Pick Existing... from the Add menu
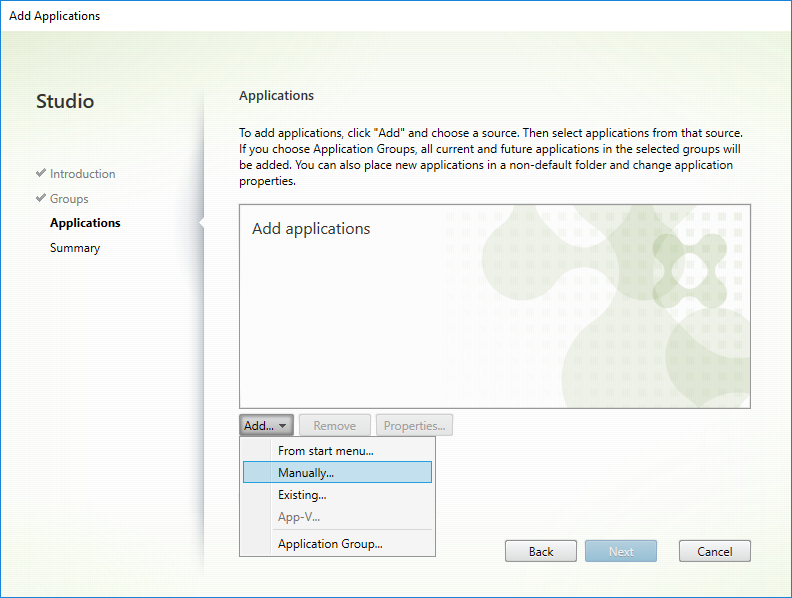The width and height of the screenshot is (792, 598). click(337, 494)
